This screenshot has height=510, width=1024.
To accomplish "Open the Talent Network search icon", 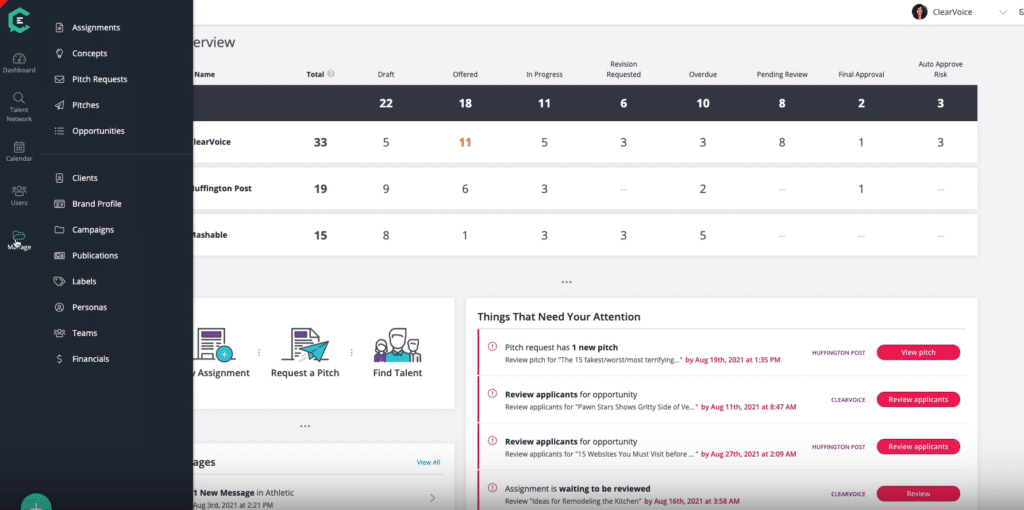I will pos(19,99).
